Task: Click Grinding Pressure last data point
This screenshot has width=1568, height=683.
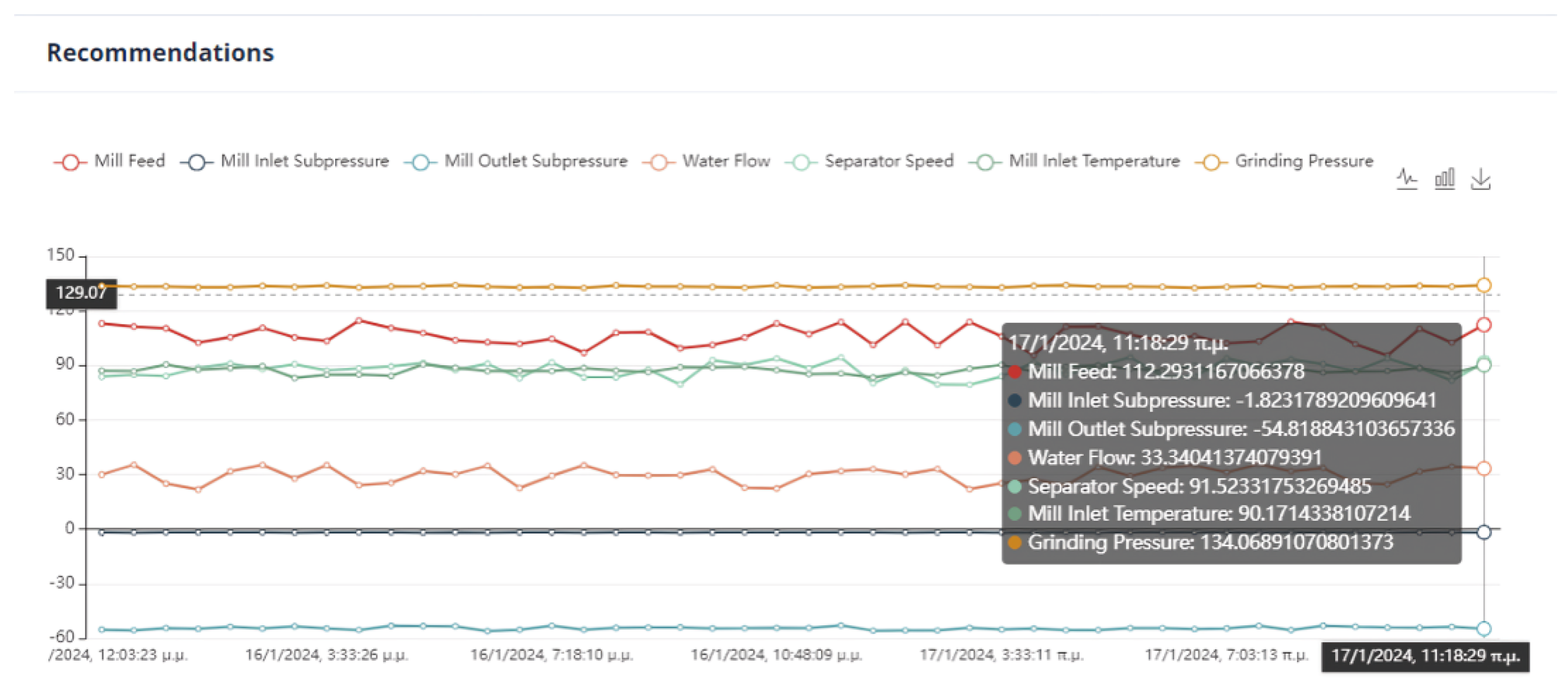Action: (1484, 286)
